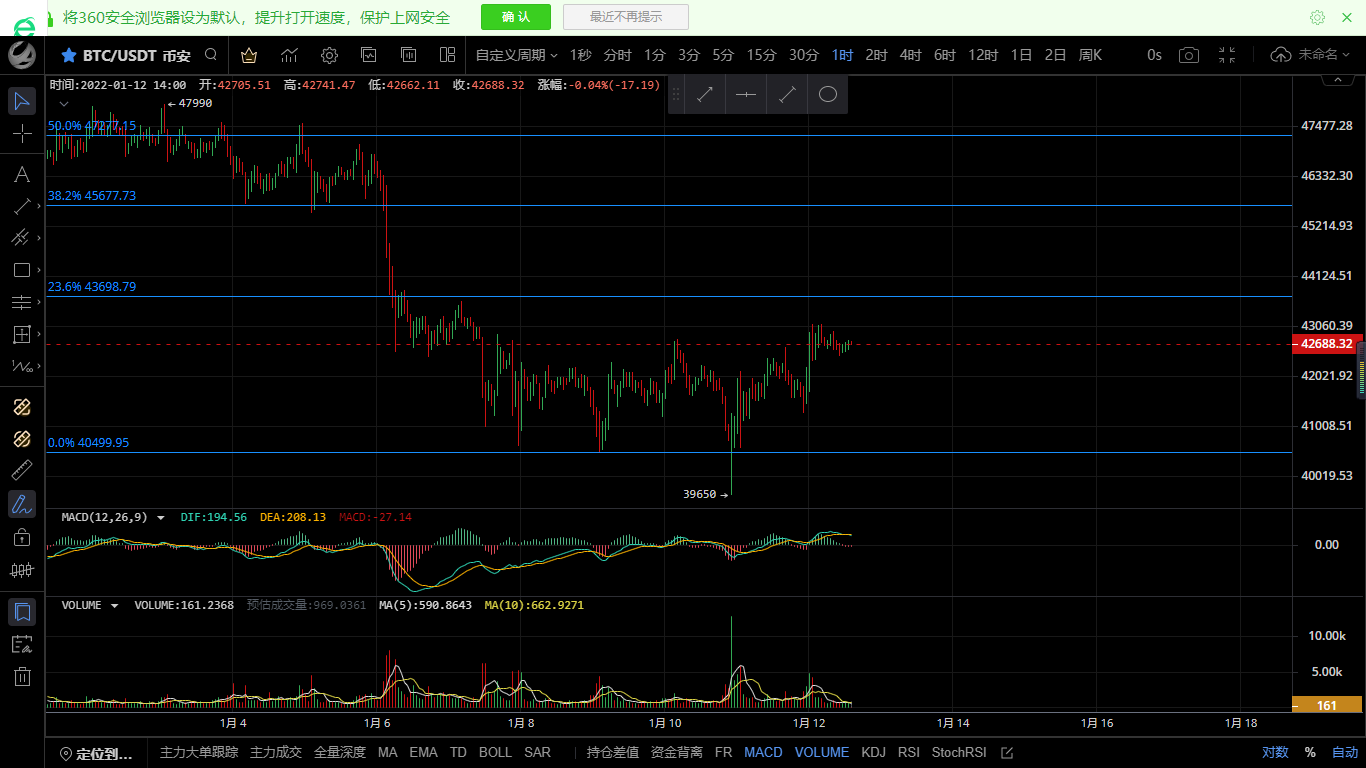Screen dimensions: 1366x768
Task: Switch to the 30分 timeframe
Action: click(804, 55)
